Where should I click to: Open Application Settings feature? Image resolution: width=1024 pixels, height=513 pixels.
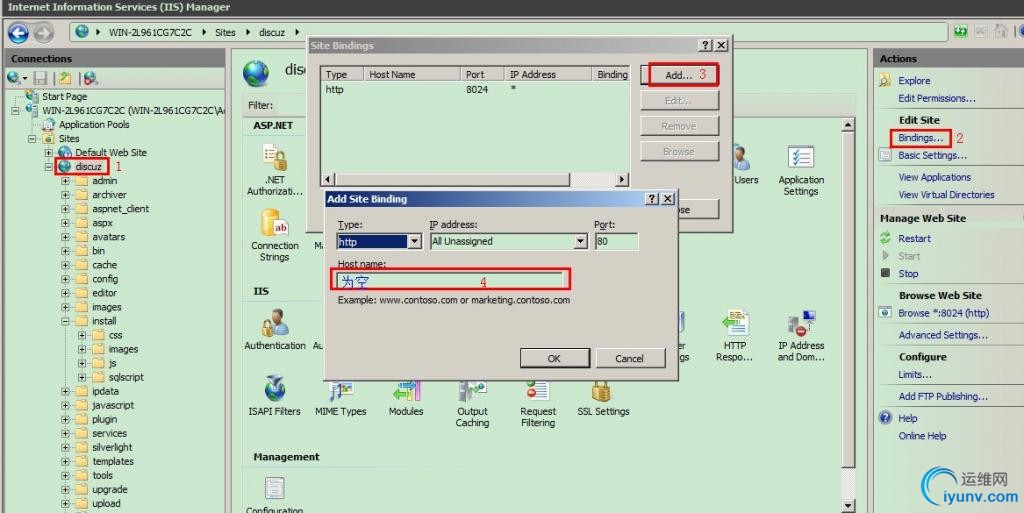coord(801,171)
